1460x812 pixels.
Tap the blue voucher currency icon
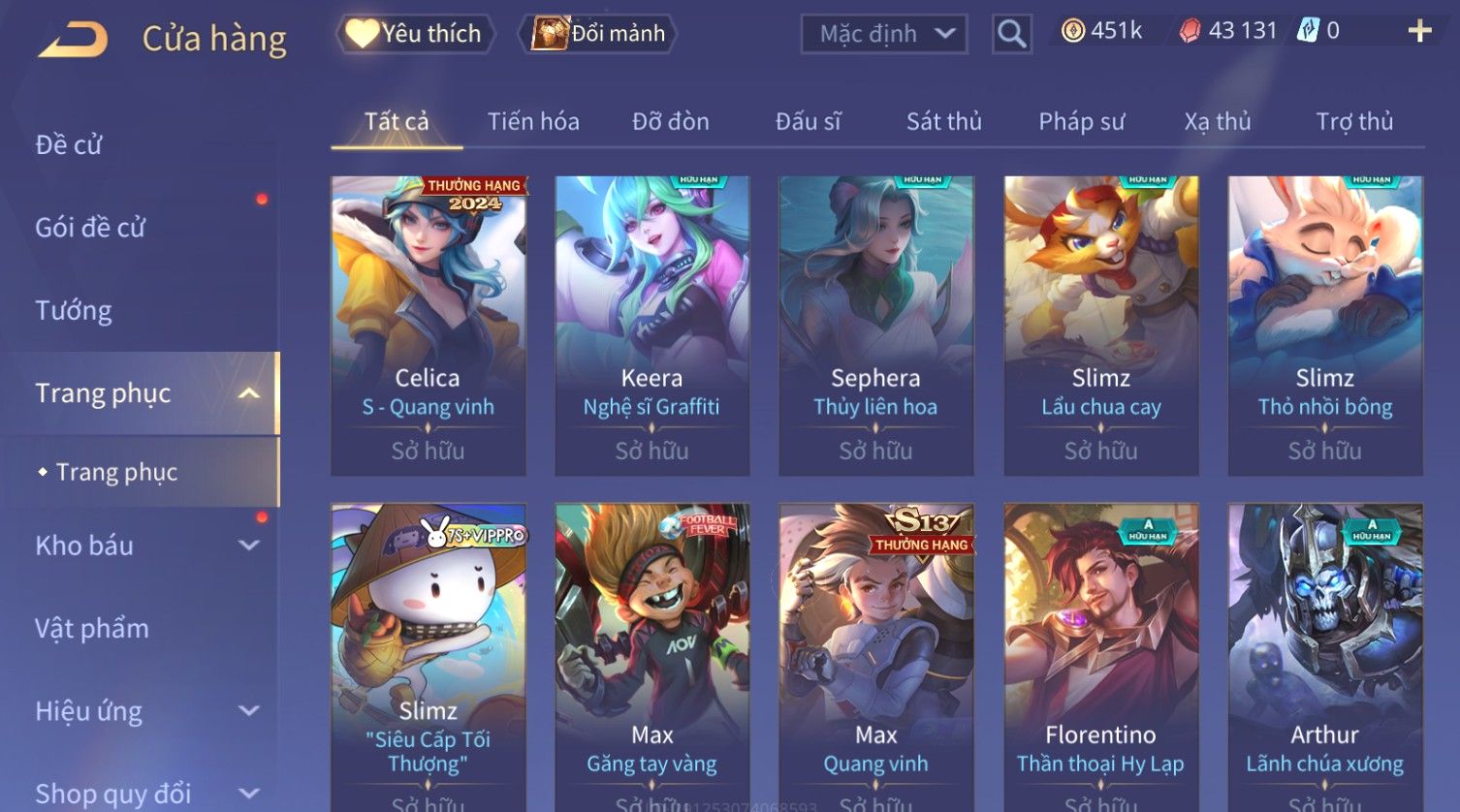pyautogui.click(x=1308, y=31)
